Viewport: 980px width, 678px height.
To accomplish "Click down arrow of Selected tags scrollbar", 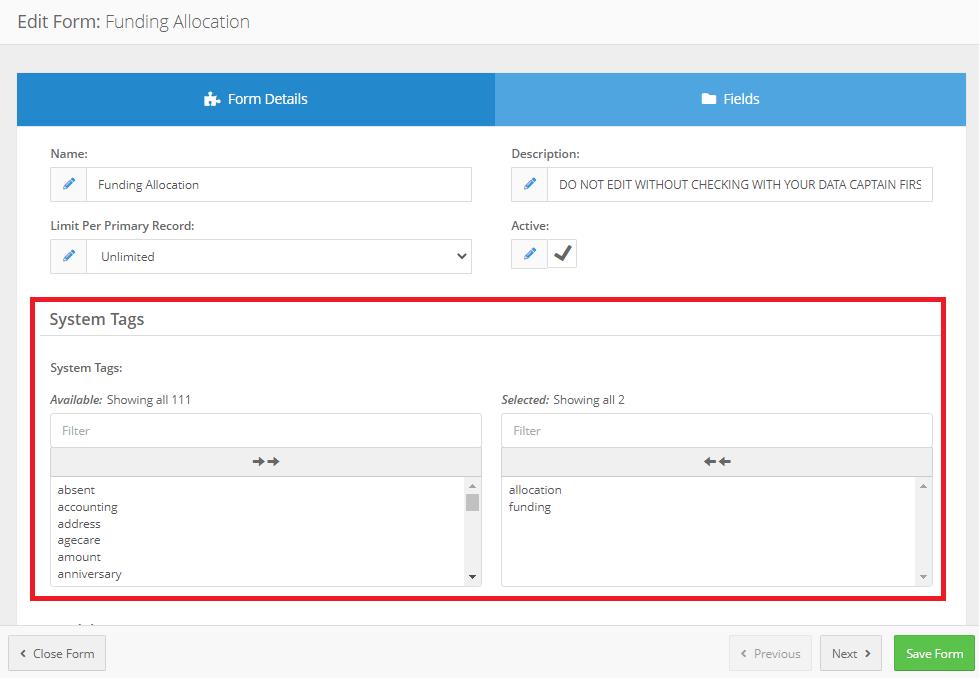I will point(923,577).
